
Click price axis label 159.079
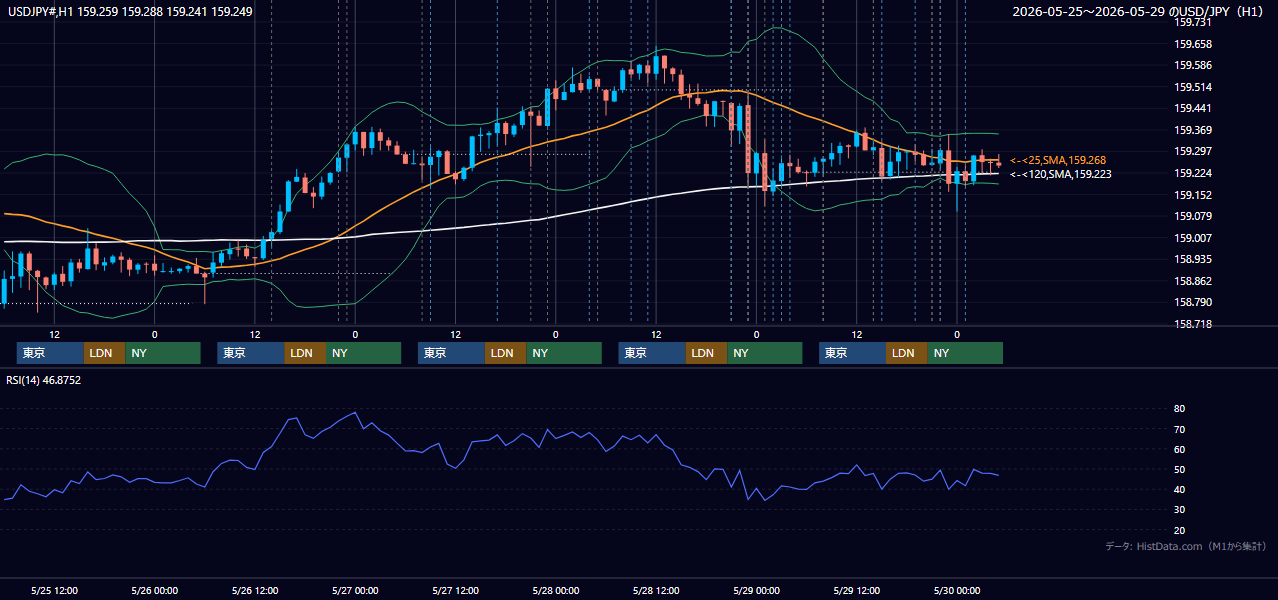[1193, 216]
